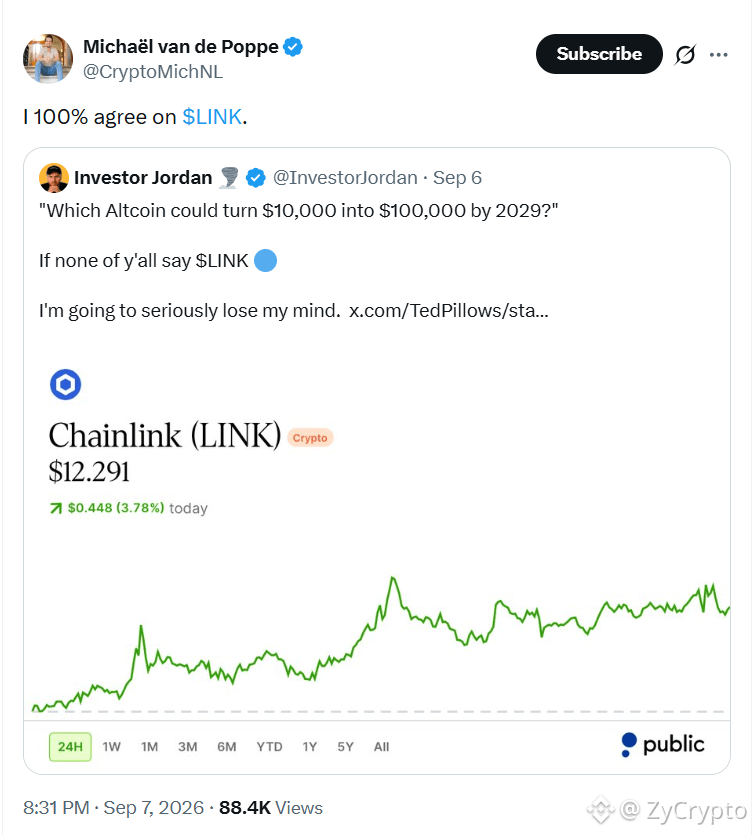Screen dimensions: 755x835
Task: Click the green up-arrow price change indicator
Action: [56, 509]
